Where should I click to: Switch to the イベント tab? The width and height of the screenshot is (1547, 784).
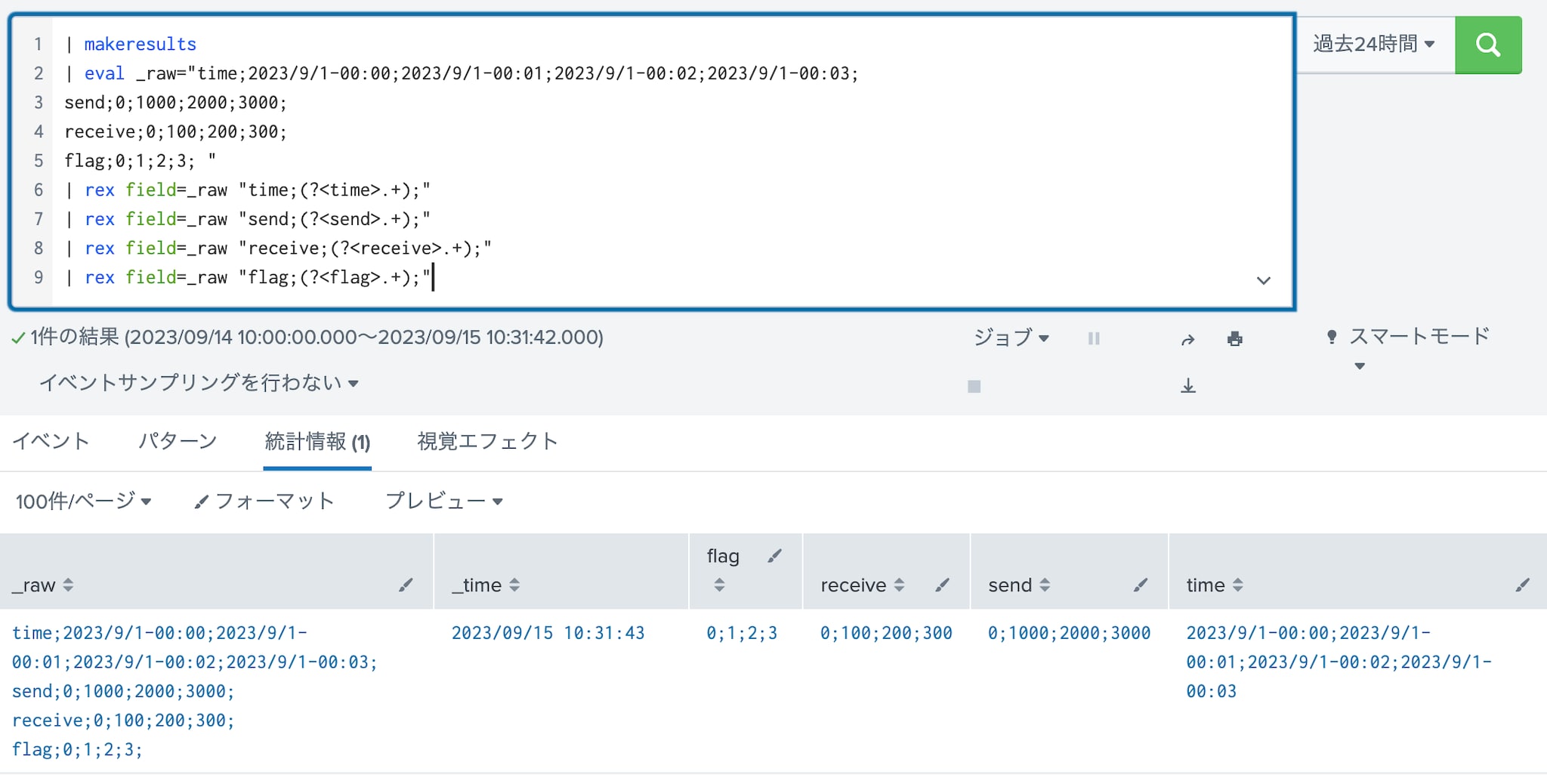coord(51,441)
